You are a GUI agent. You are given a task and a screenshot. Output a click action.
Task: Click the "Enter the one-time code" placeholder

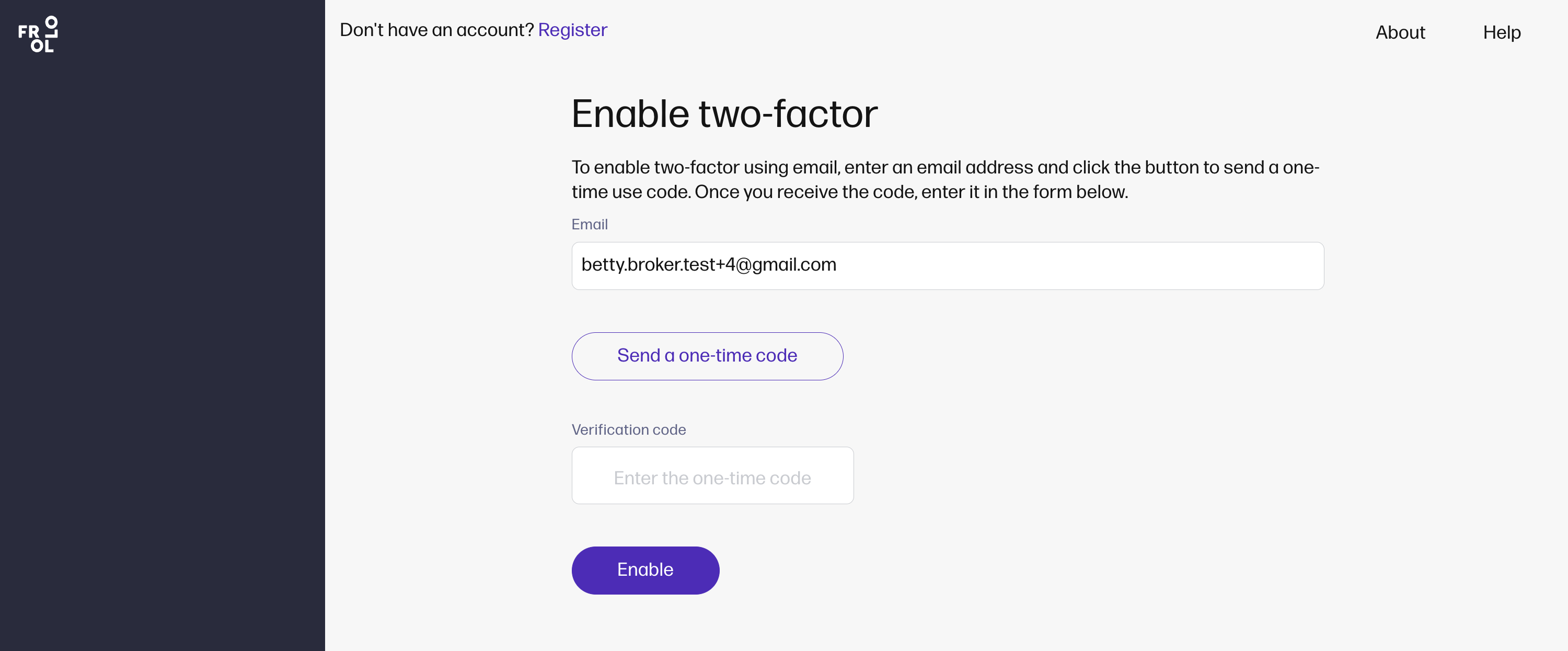(712, 478)
